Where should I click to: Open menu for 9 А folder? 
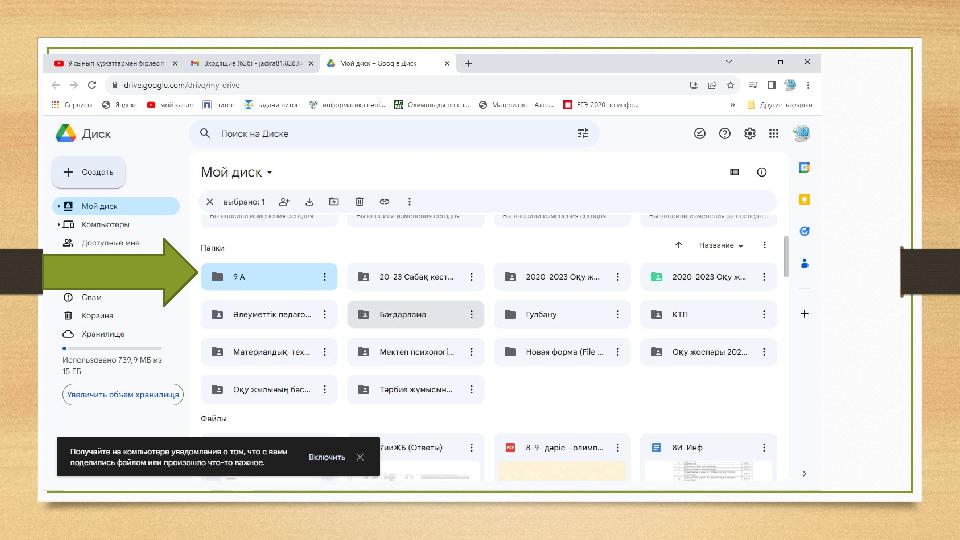coord(324,277)
